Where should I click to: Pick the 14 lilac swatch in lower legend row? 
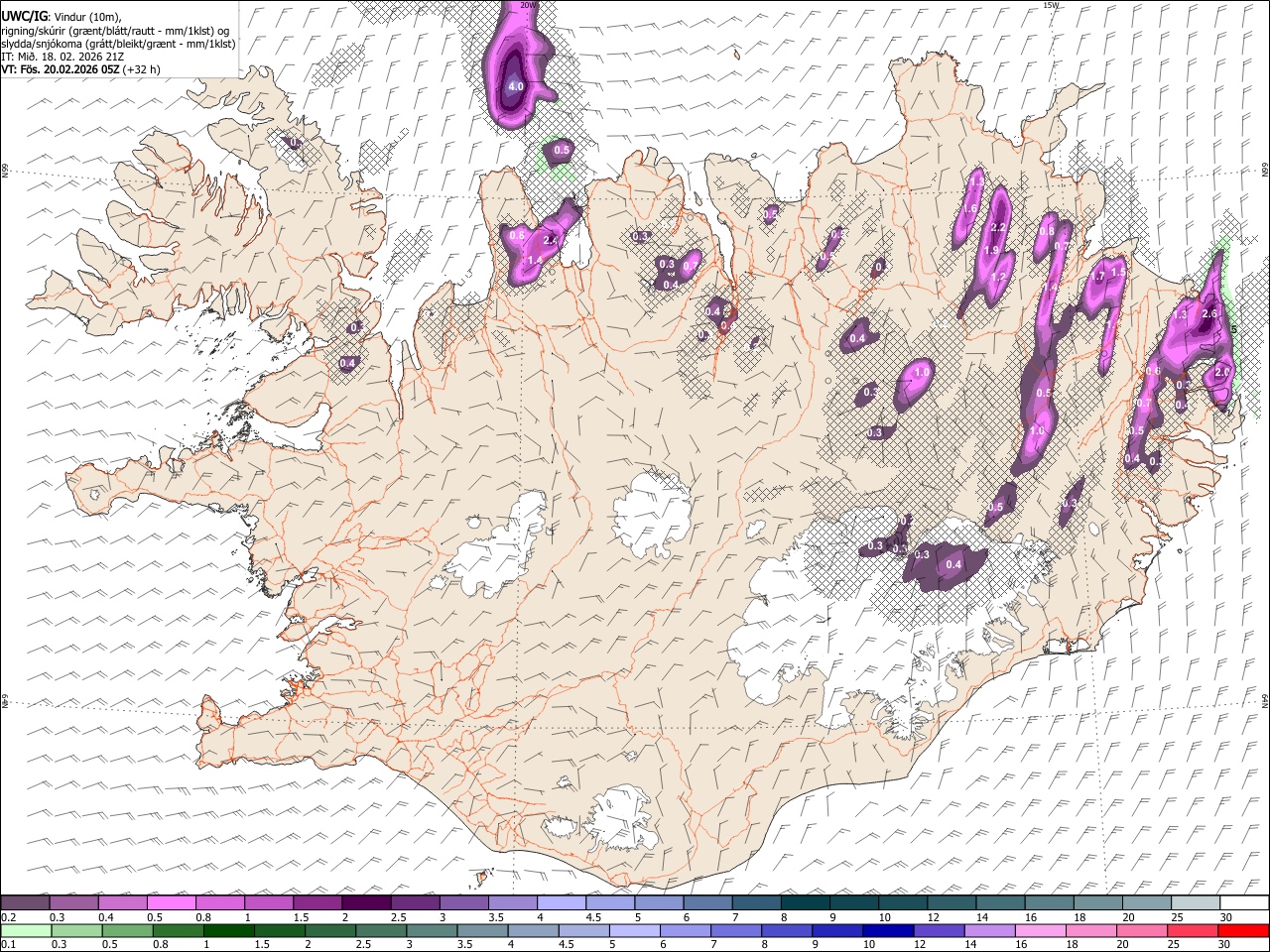pos(989,931)
